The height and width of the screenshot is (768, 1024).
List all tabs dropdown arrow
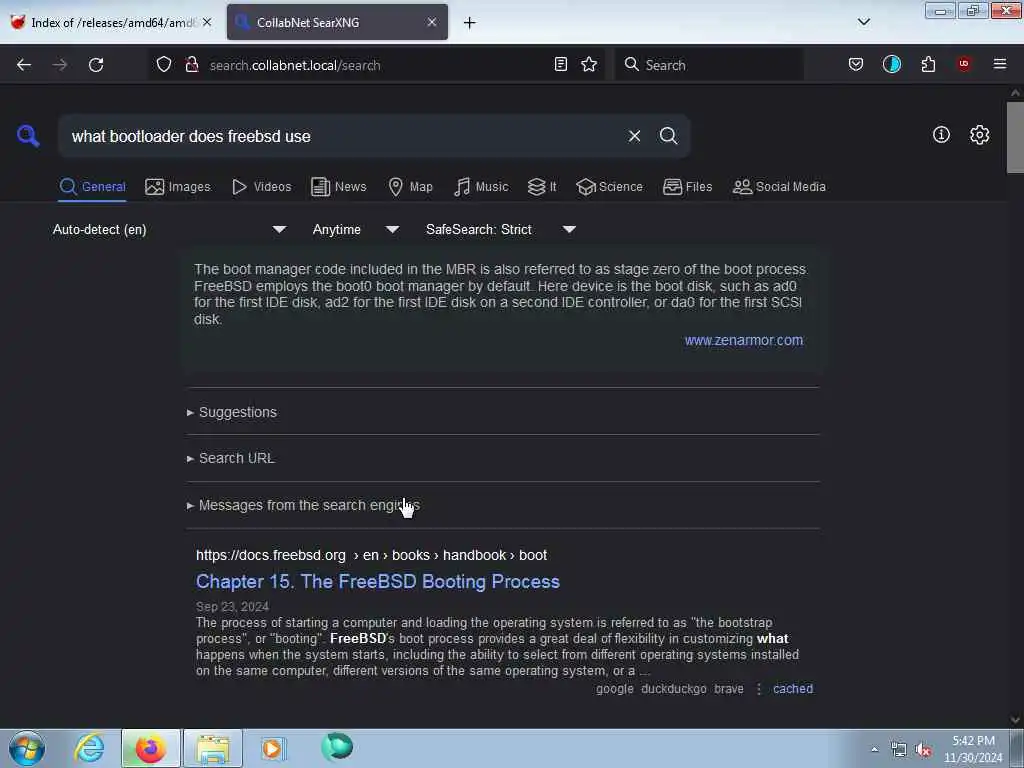(x=863, y=22)
